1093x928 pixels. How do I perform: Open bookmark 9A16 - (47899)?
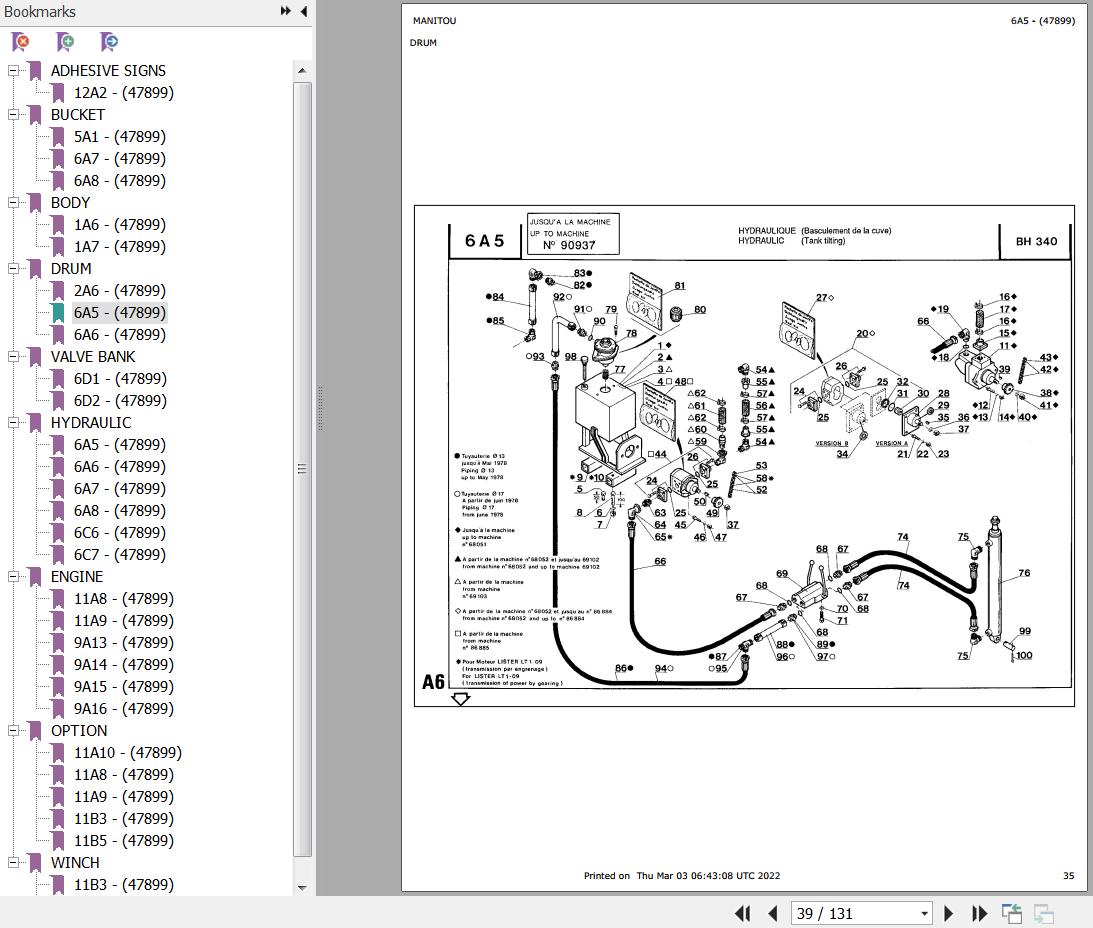coord(123,709)
